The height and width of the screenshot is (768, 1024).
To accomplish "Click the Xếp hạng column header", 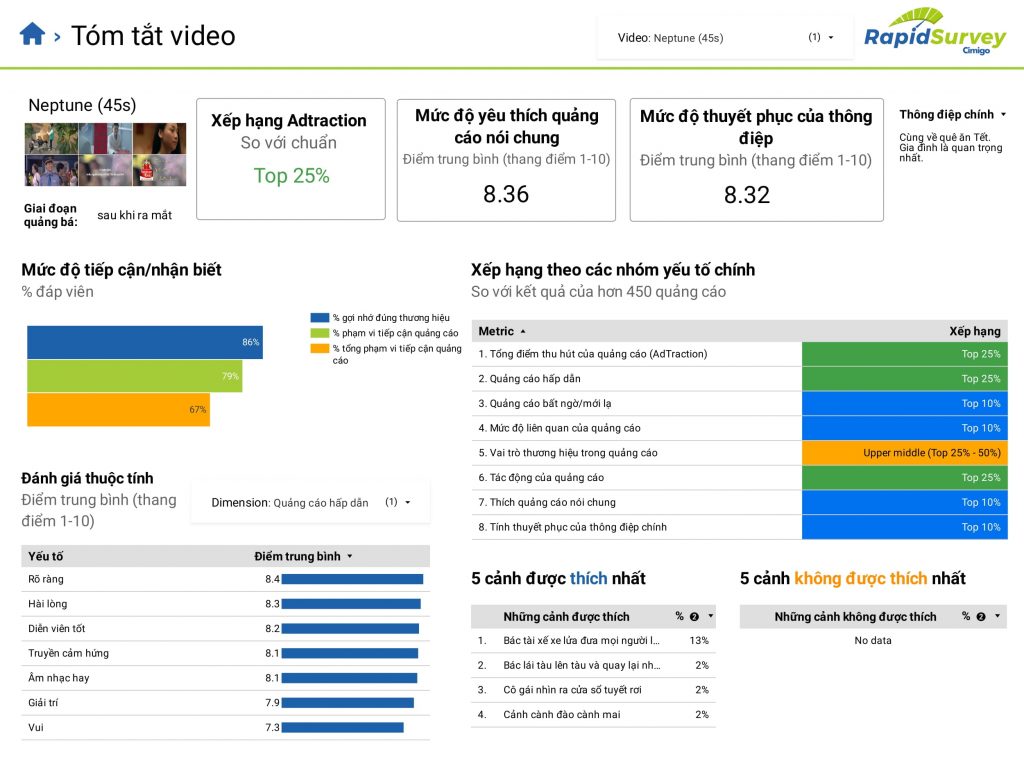I will pos(974,331).
